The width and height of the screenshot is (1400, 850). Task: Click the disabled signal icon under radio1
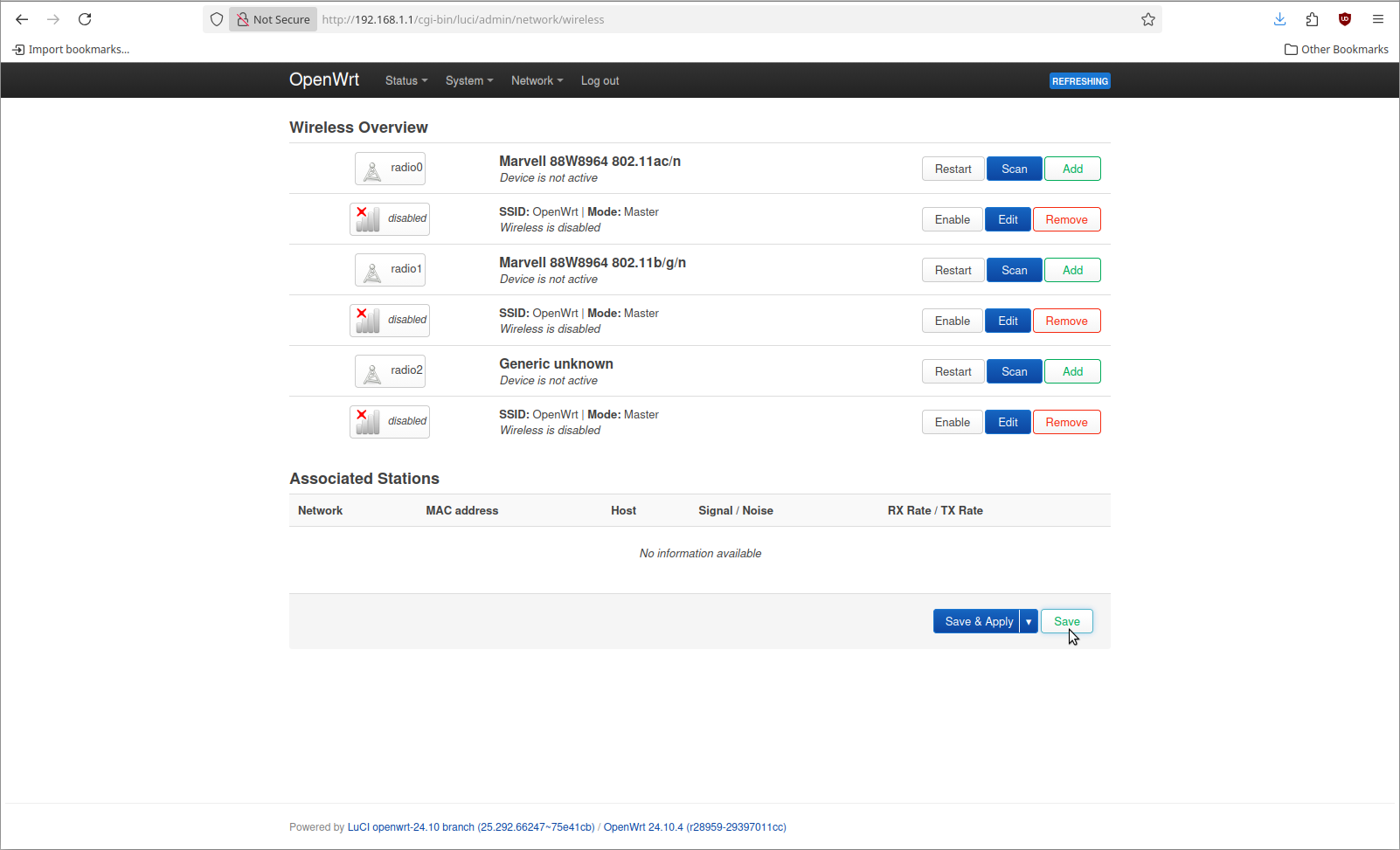pos(368,321)
